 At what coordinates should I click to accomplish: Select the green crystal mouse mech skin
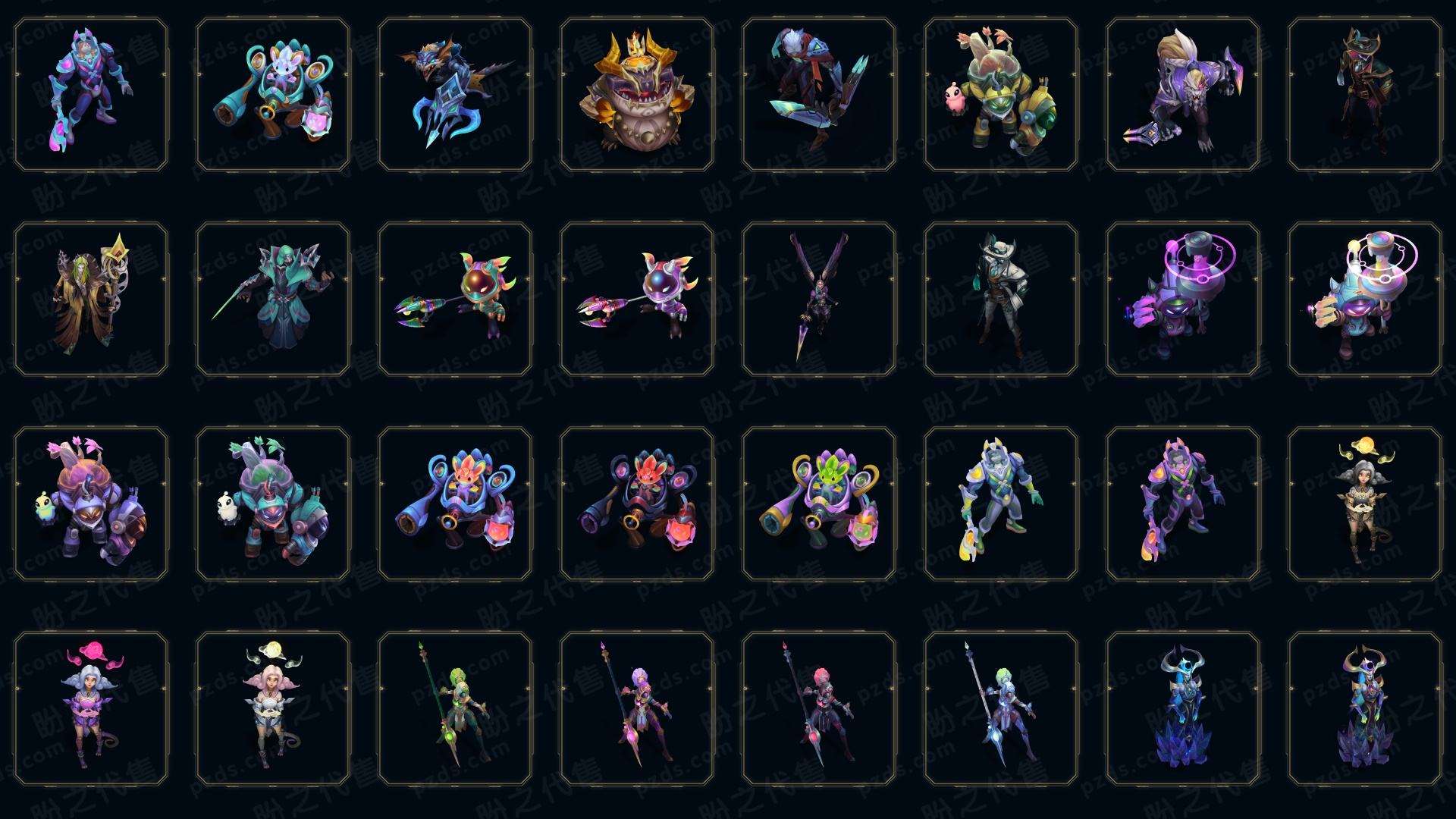pyautogui.click(x=819, y=504)
